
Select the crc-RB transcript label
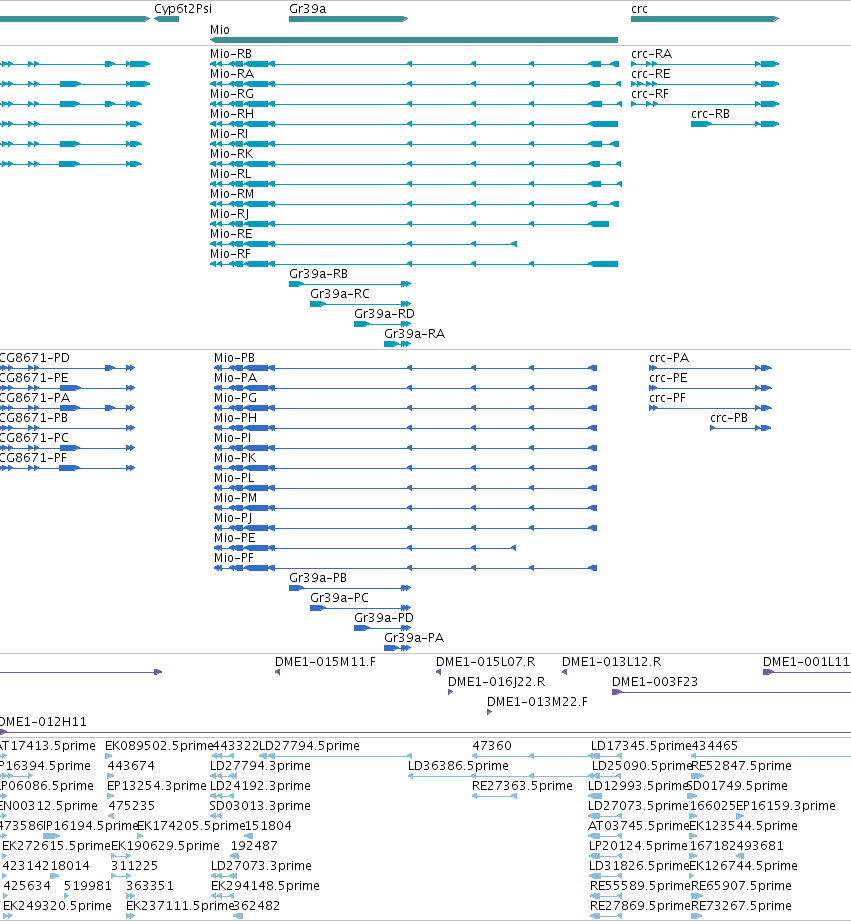[711, 114]
